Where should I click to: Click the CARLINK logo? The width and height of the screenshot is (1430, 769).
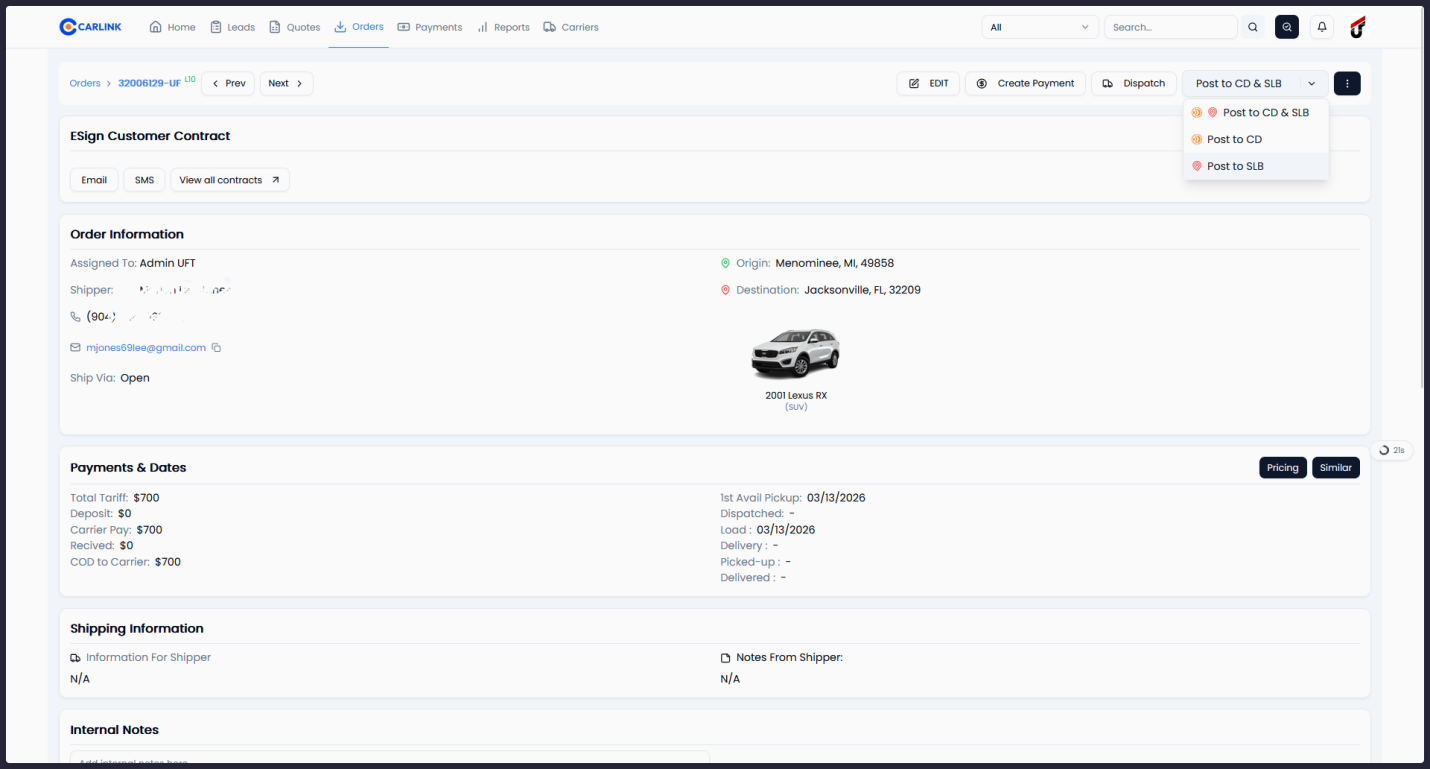click(89, 27)
